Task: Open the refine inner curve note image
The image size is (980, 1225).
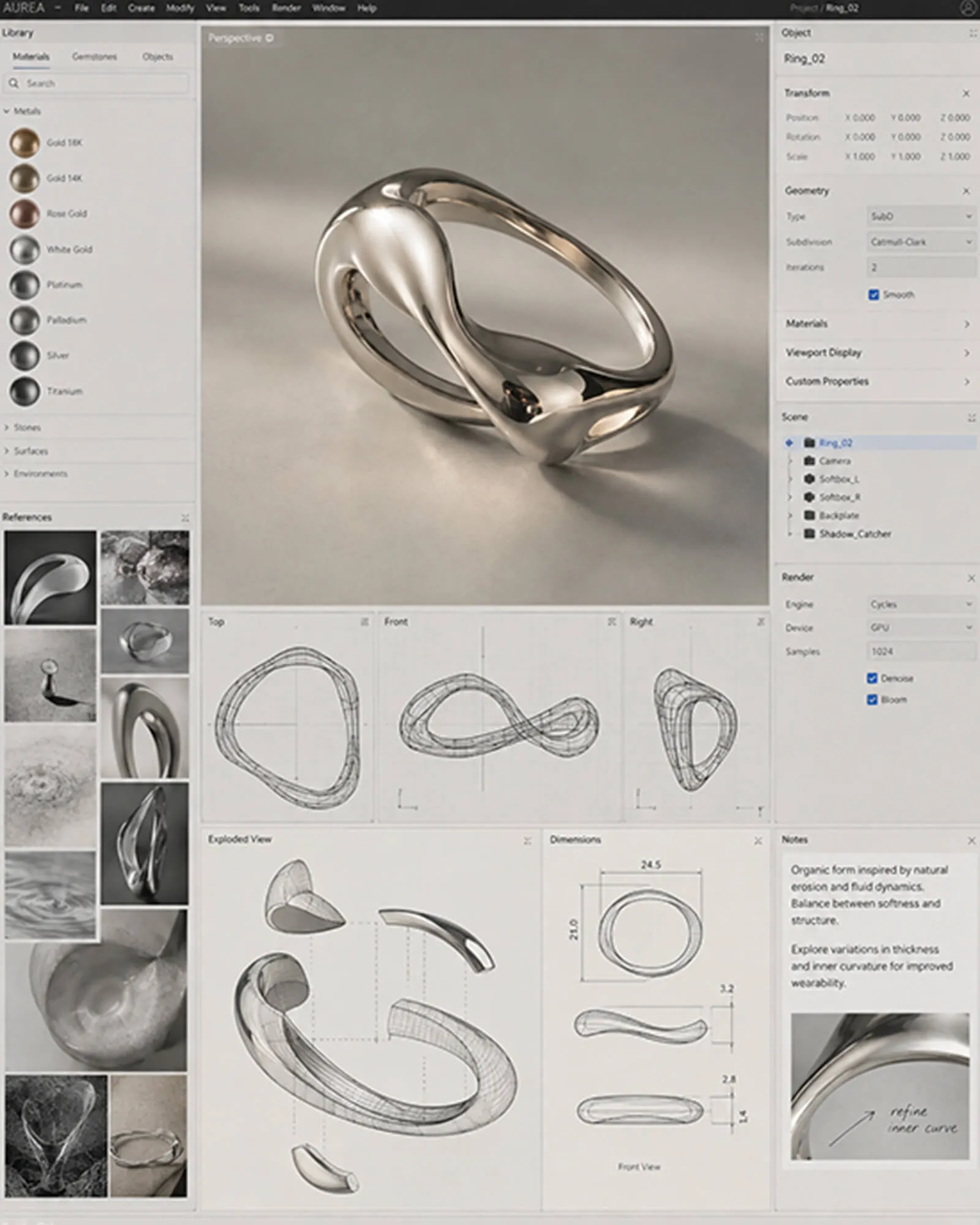Action: [880, 1086]
